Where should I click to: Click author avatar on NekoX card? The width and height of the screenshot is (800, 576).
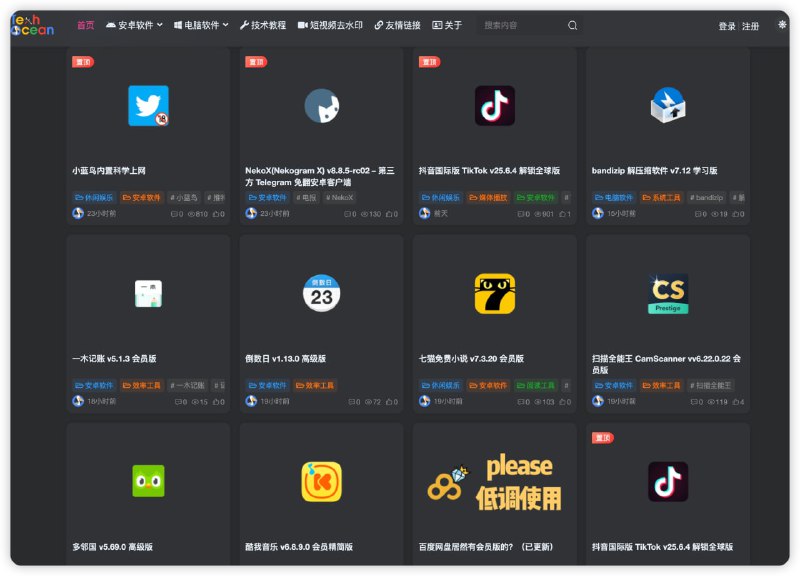[251, 213]
